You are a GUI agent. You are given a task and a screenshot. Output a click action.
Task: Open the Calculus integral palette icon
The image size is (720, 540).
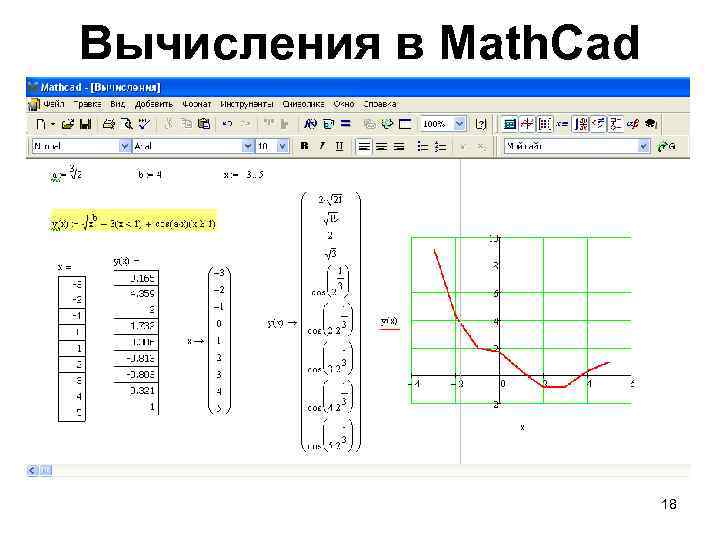(x=580, y=124)
